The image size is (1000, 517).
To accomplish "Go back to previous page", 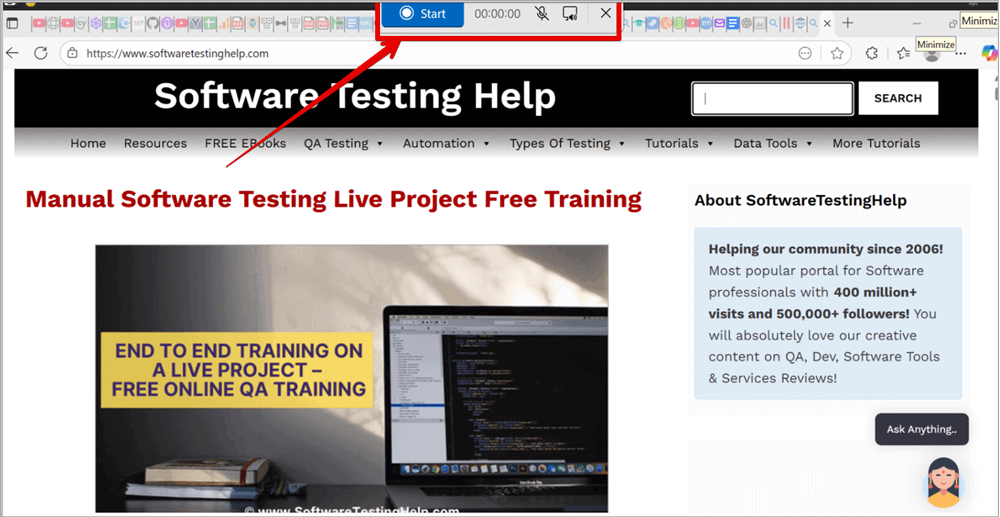I will point(13,53).
